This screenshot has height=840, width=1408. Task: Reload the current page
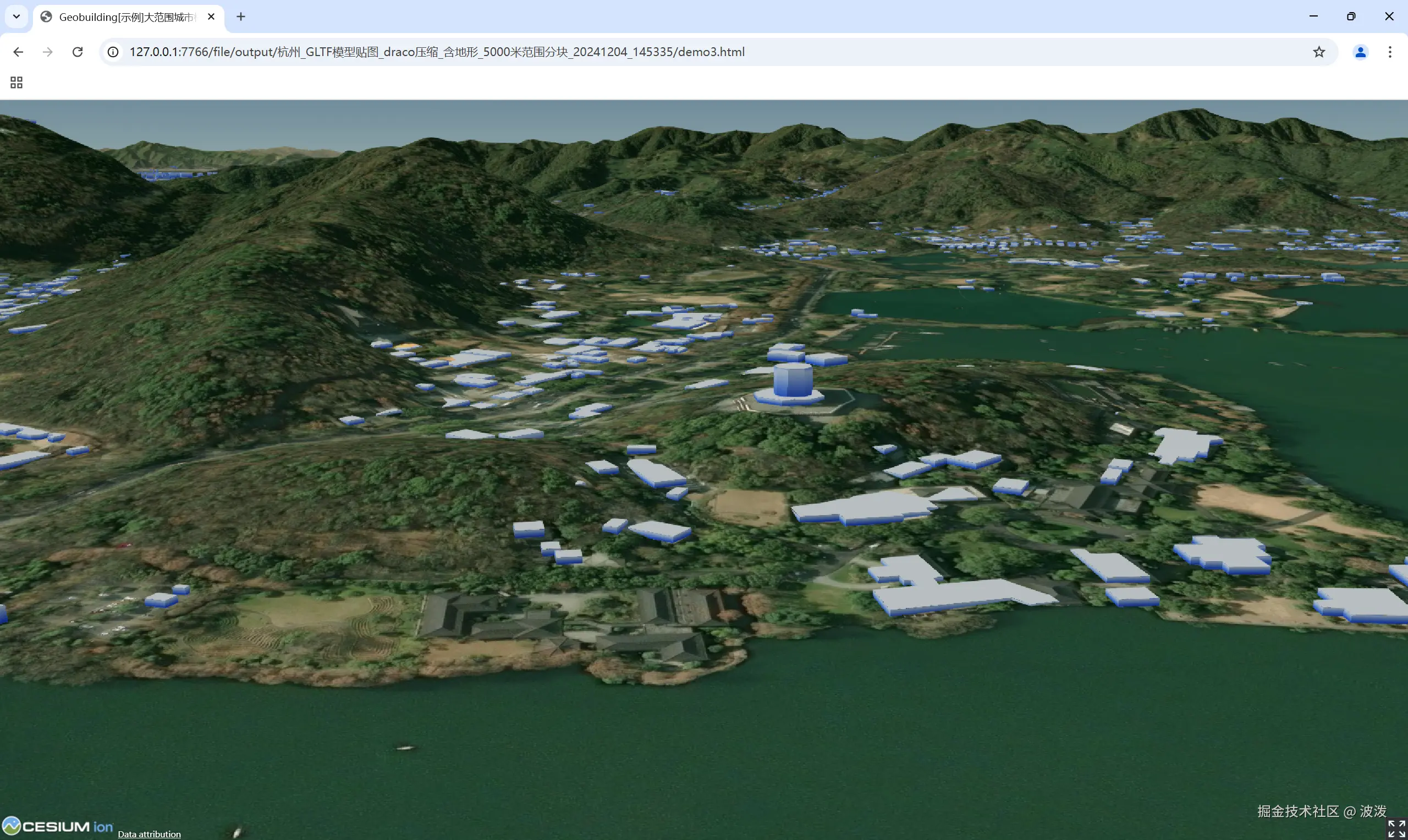[78, 52]
